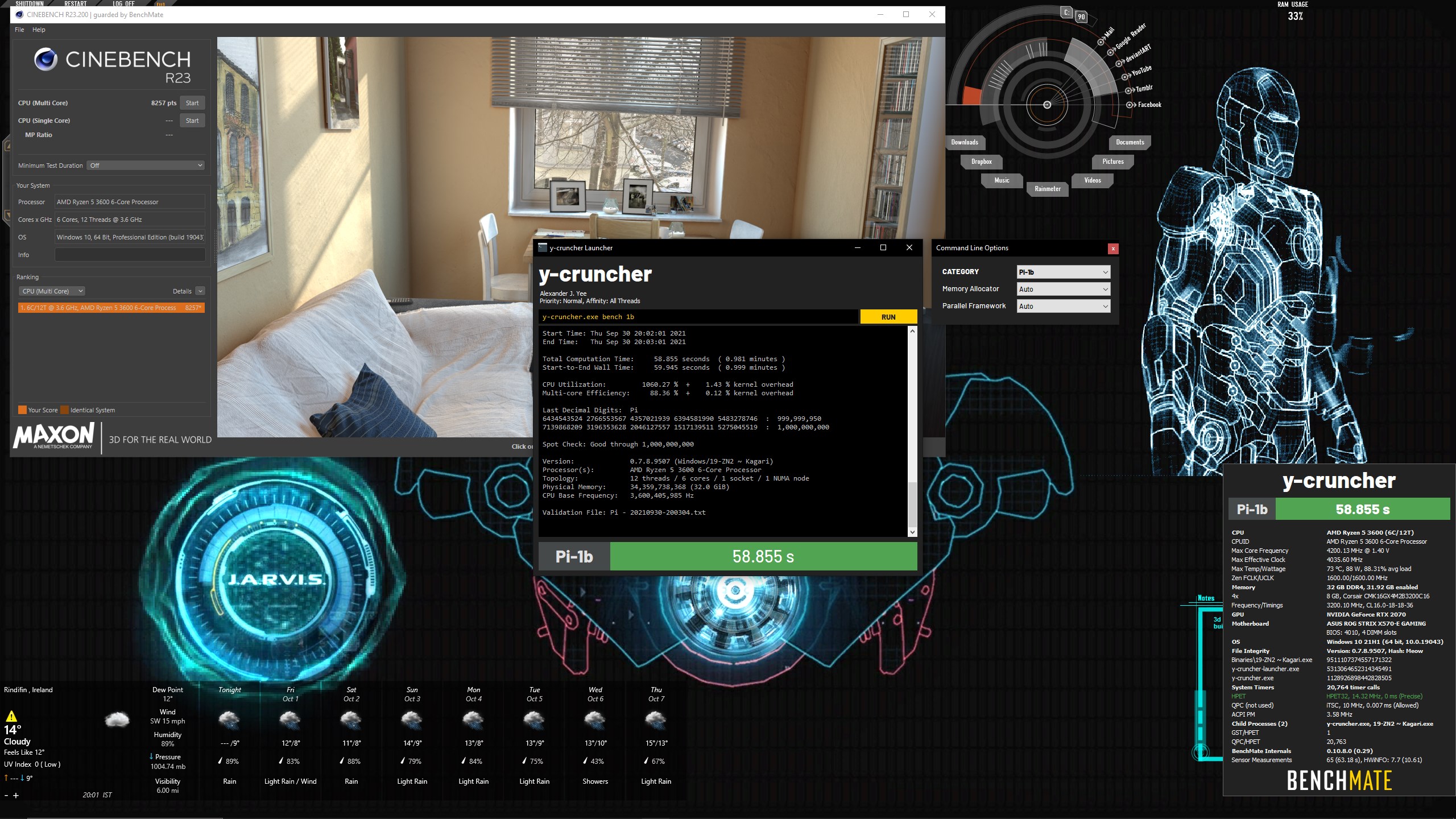The width and height of the screenshot is (1456, 819).
Task: Start the CPU (Multi Core) test
Action: pos(192,103)
